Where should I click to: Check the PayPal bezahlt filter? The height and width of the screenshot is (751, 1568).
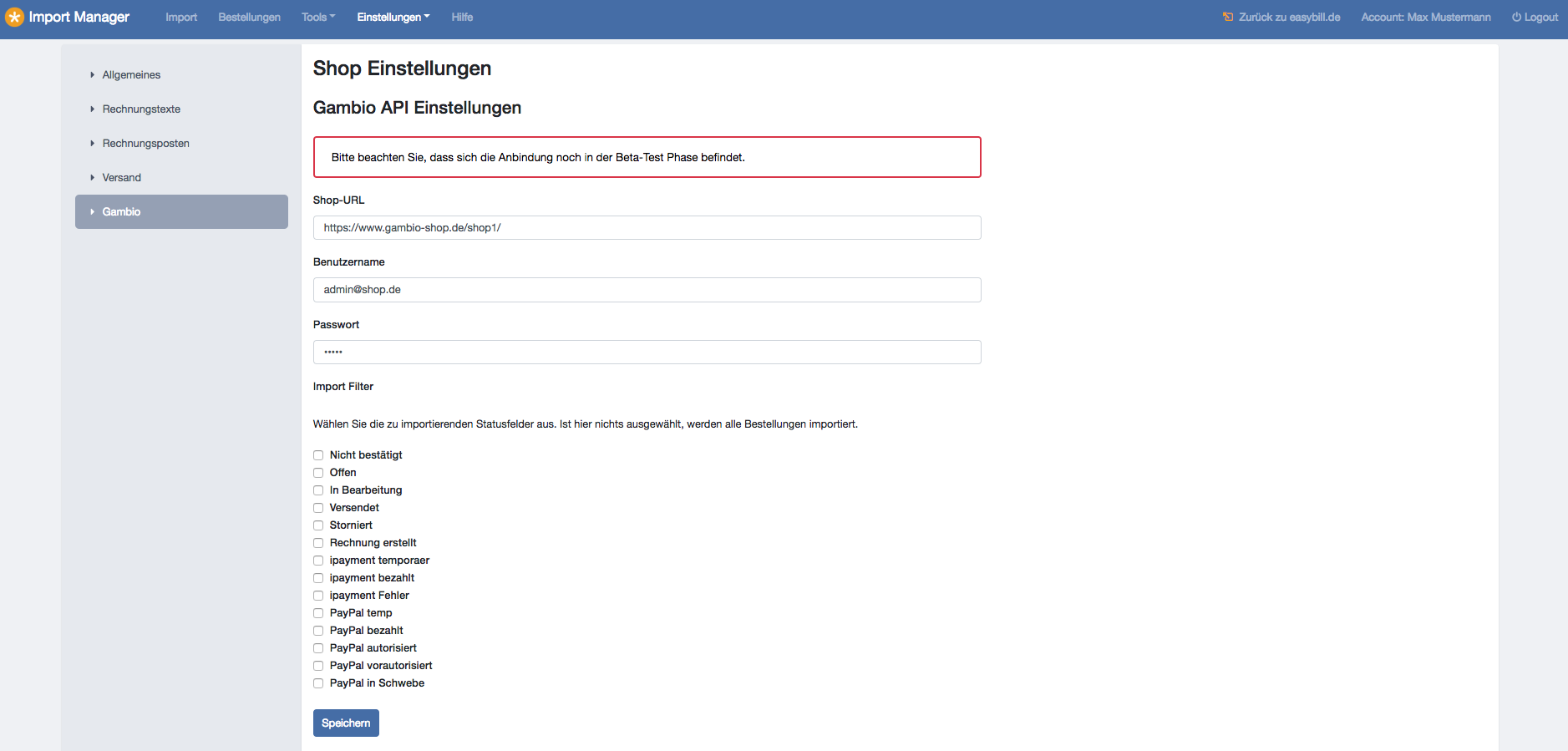pyautogui.click(x=318, y=631)
